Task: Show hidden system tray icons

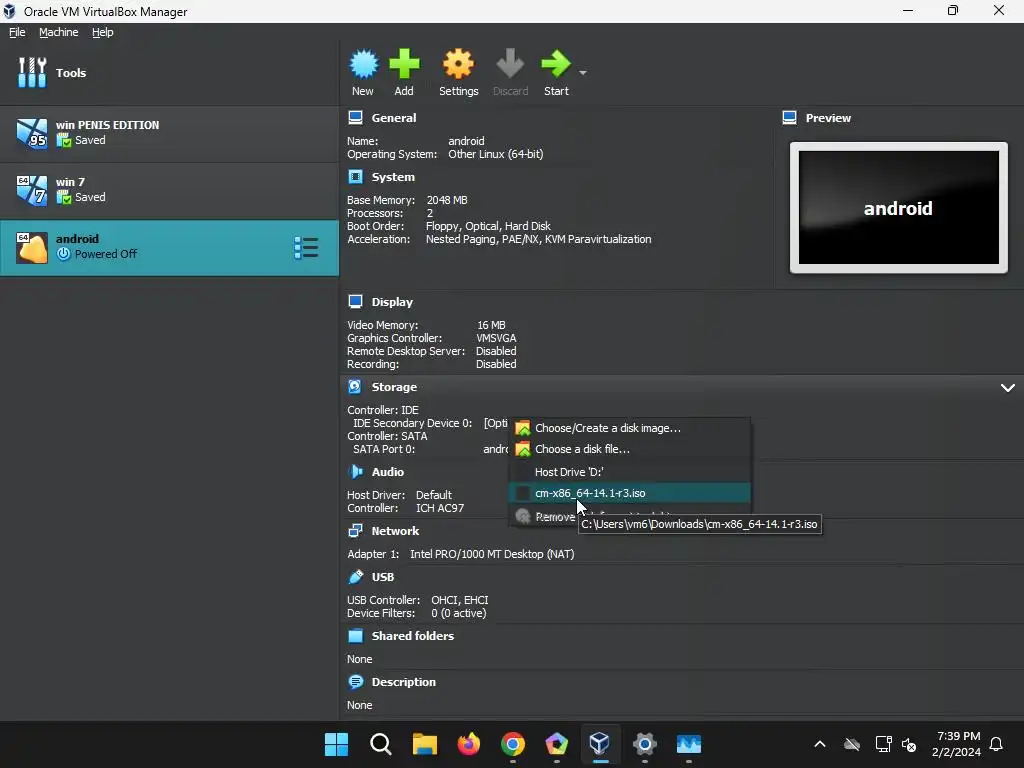Action: point(820,744)
